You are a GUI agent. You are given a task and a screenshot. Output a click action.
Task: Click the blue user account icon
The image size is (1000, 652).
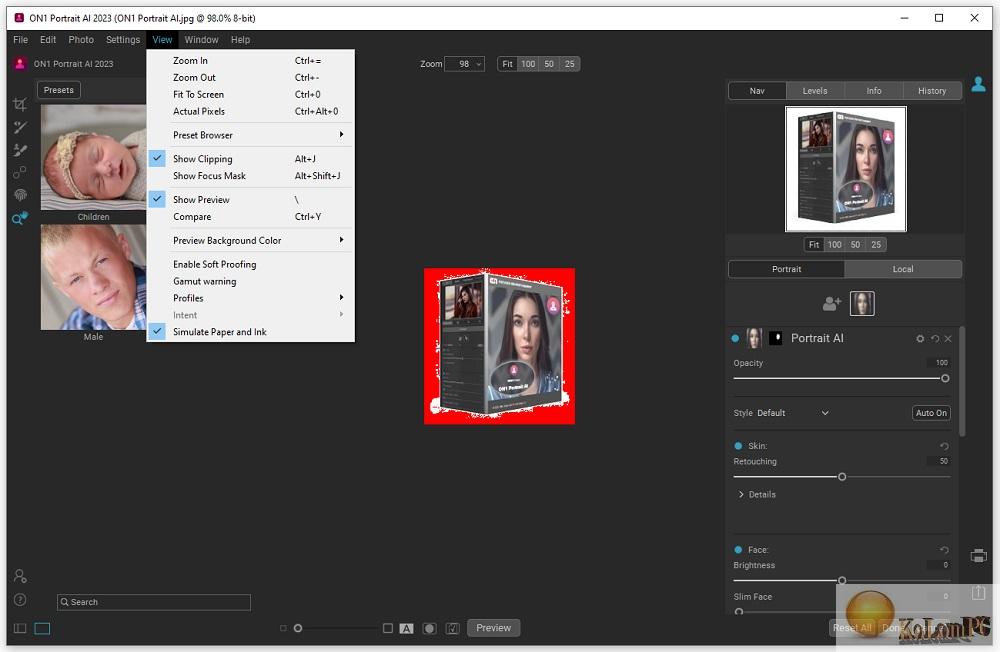pyautogui.click(x=978, y=84)
